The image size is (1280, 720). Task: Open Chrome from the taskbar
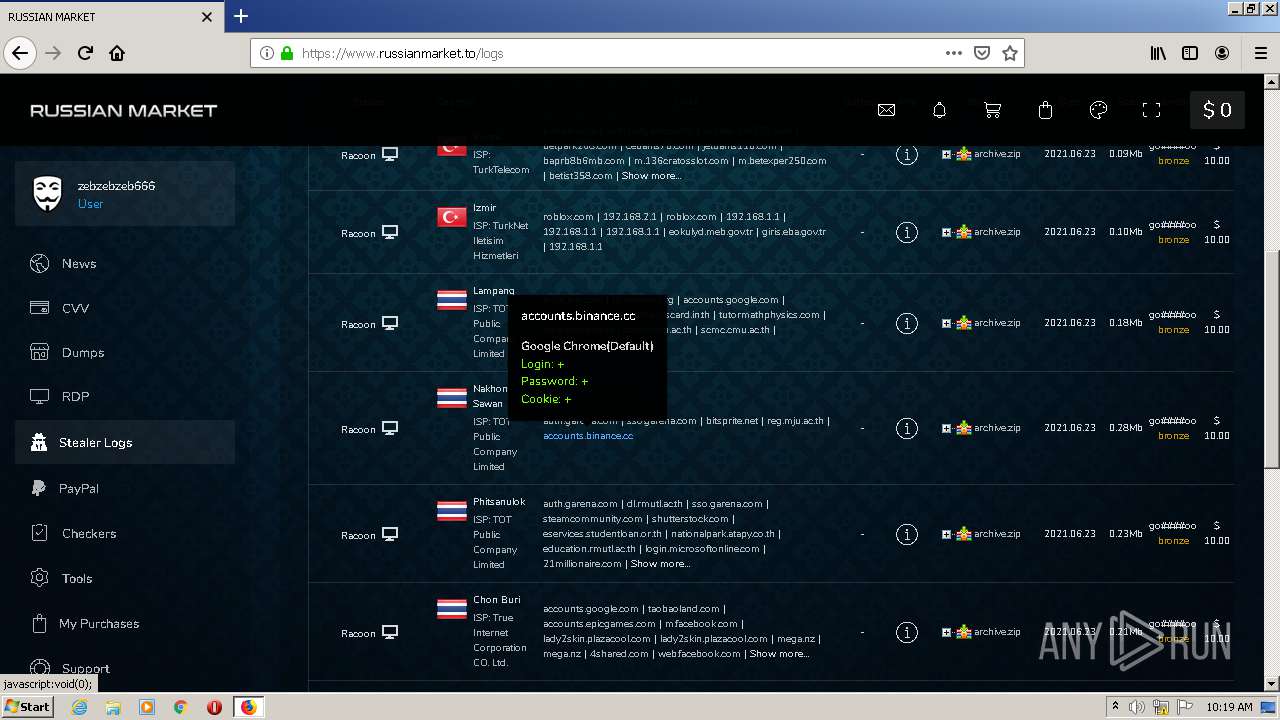click(180, 707)
